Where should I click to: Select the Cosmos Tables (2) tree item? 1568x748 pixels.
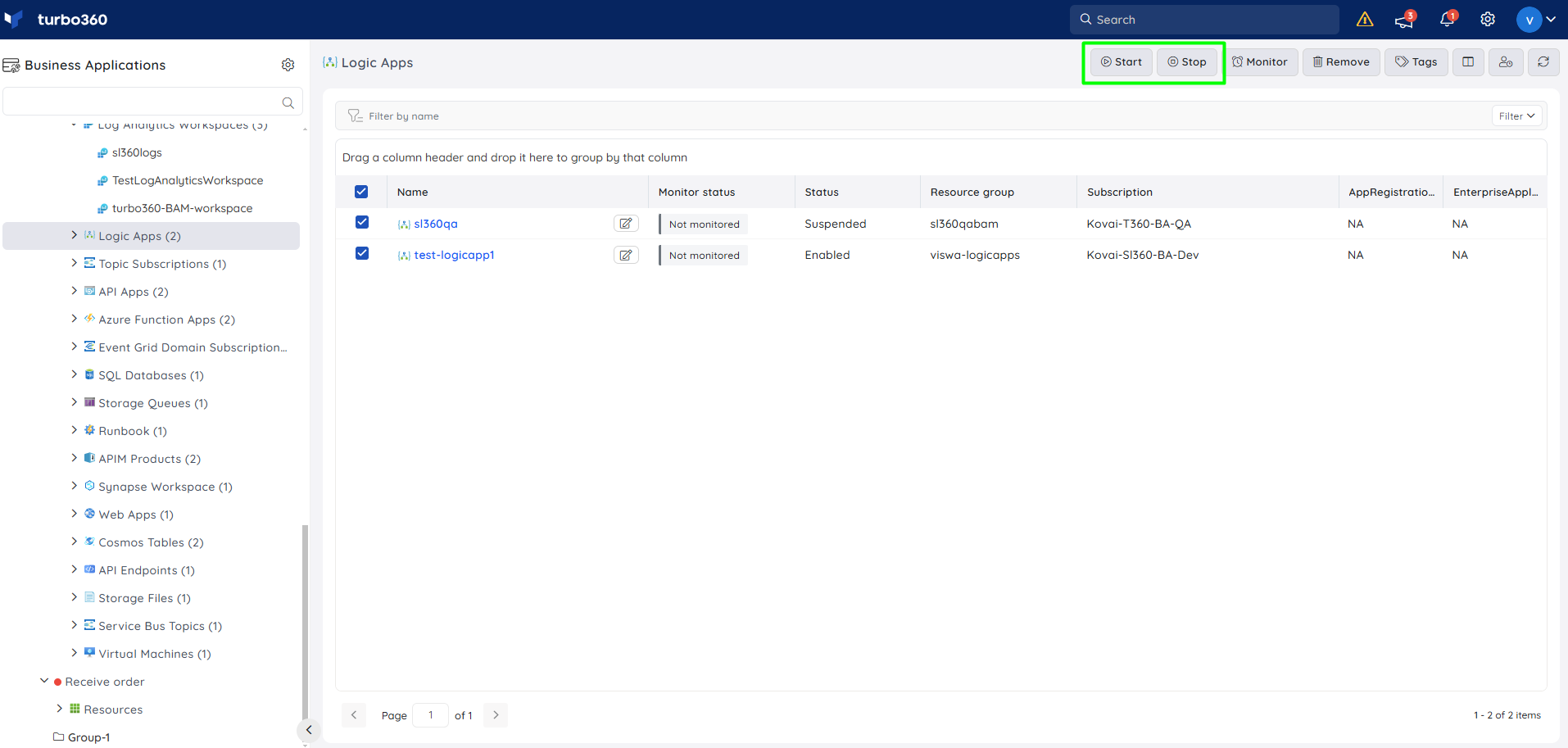tap(151, 542)
